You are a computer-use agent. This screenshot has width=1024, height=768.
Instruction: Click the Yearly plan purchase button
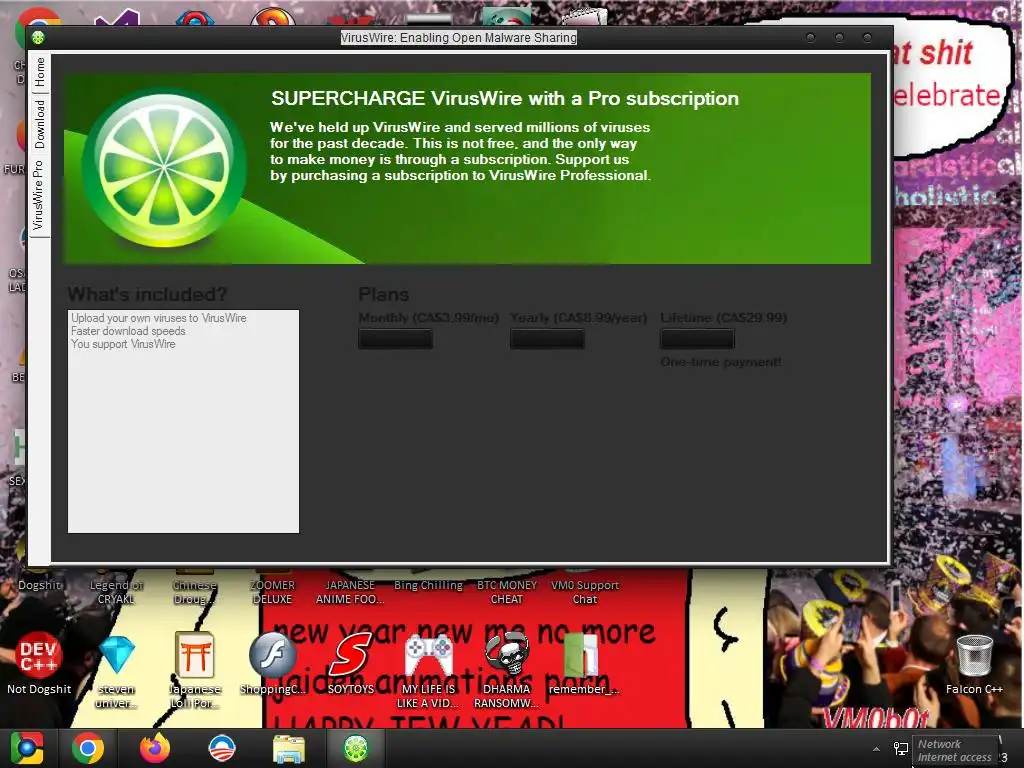[547, 339]
